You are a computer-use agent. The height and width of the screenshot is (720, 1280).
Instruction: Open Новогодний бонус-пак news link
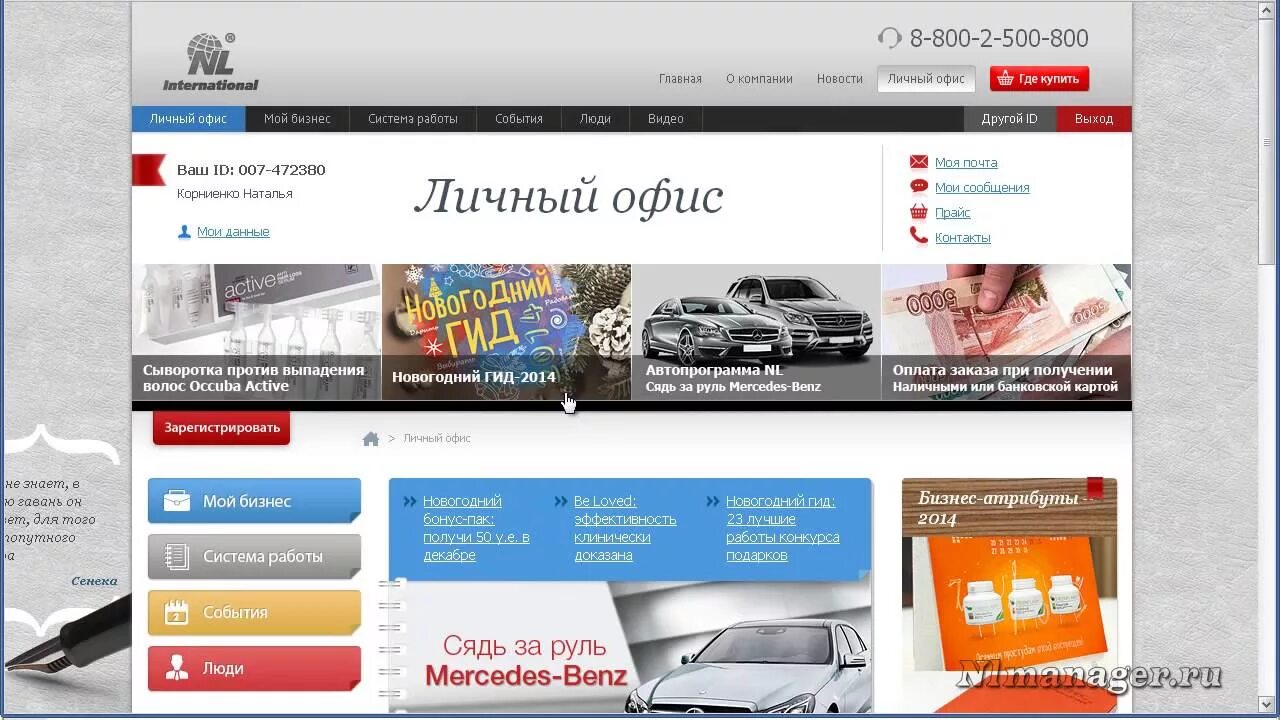pyautogui.click(x=476, y=528)
